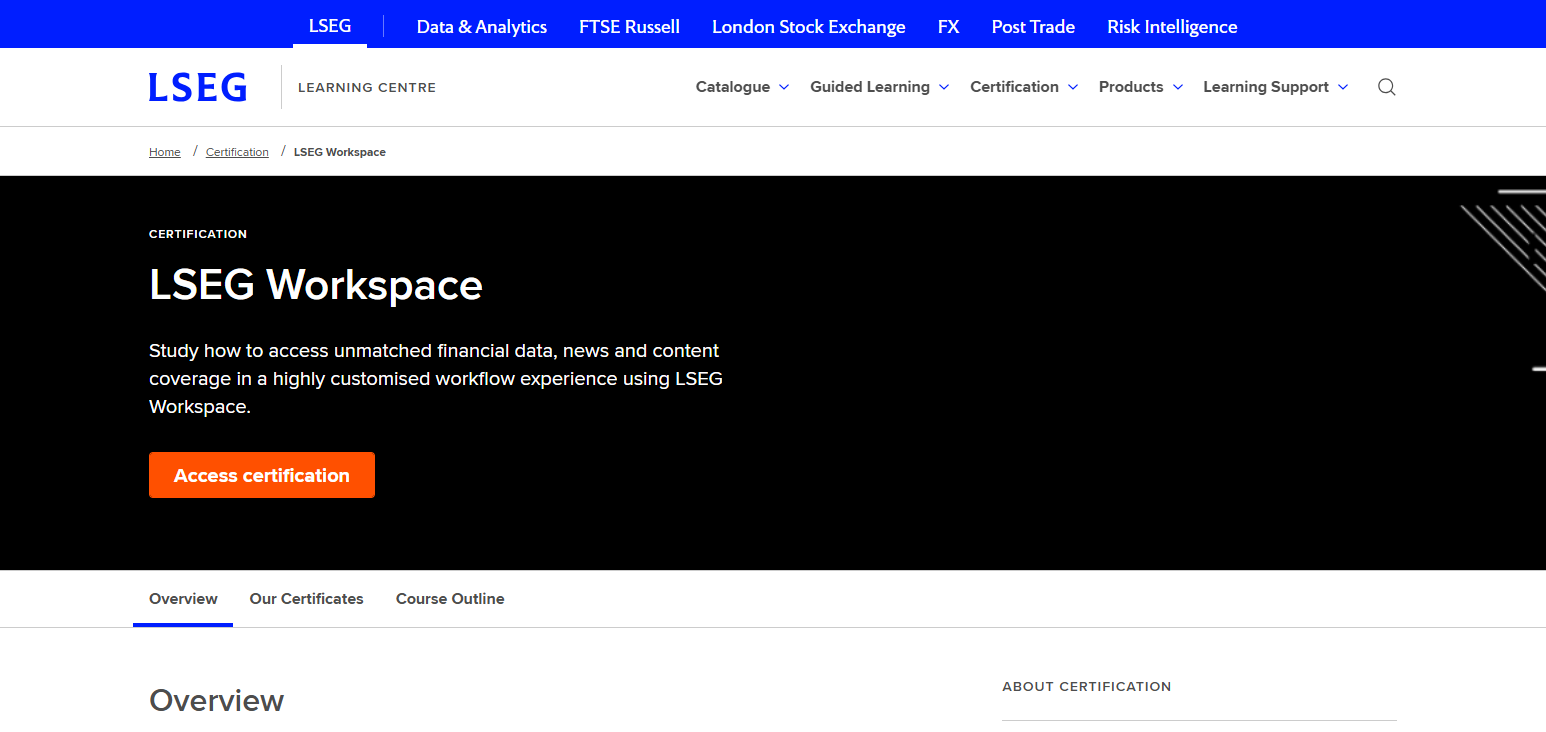Click Certification breadcrumb link
Screen dimensions: 1546x732
click(x=237, y=152)
